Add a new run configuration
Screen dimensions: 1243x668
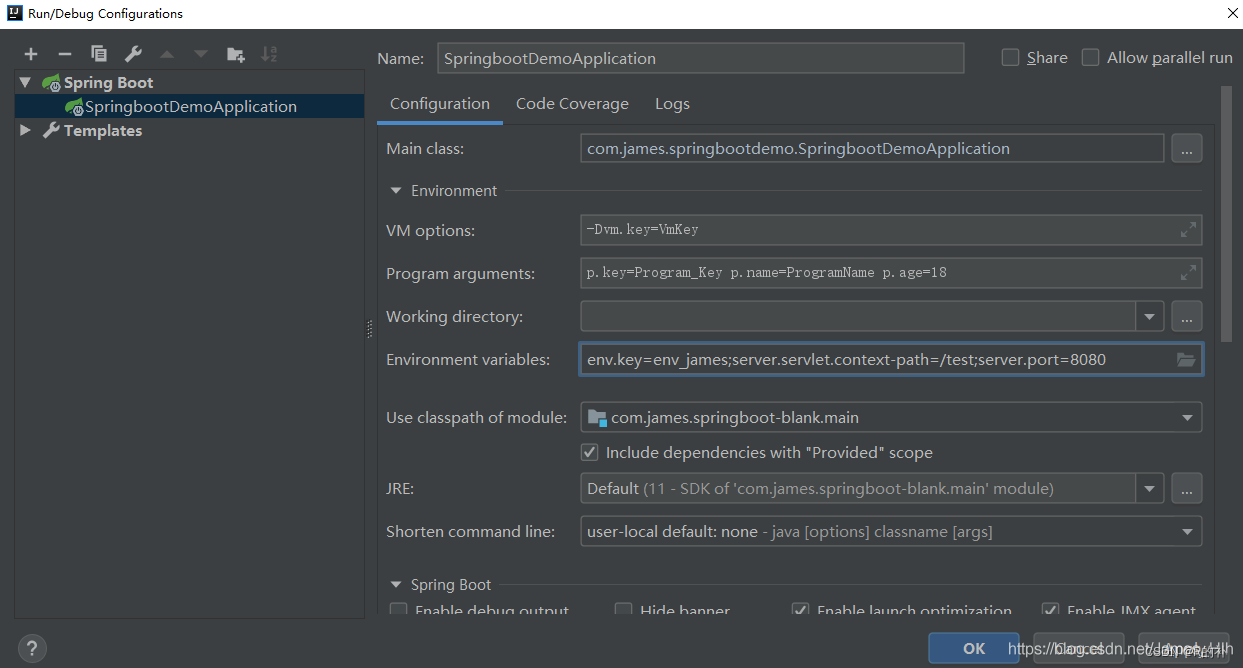pos(29,53)
